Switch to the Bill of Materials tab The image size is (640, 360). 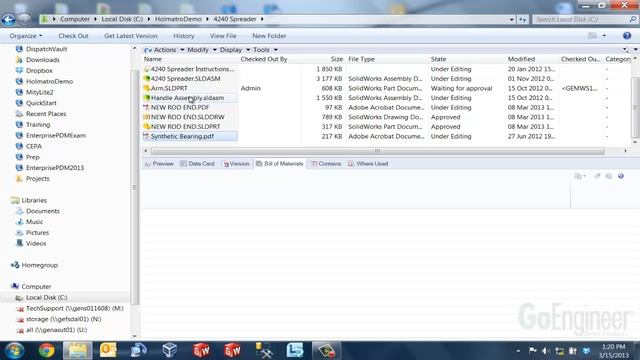tap(280, 164)
